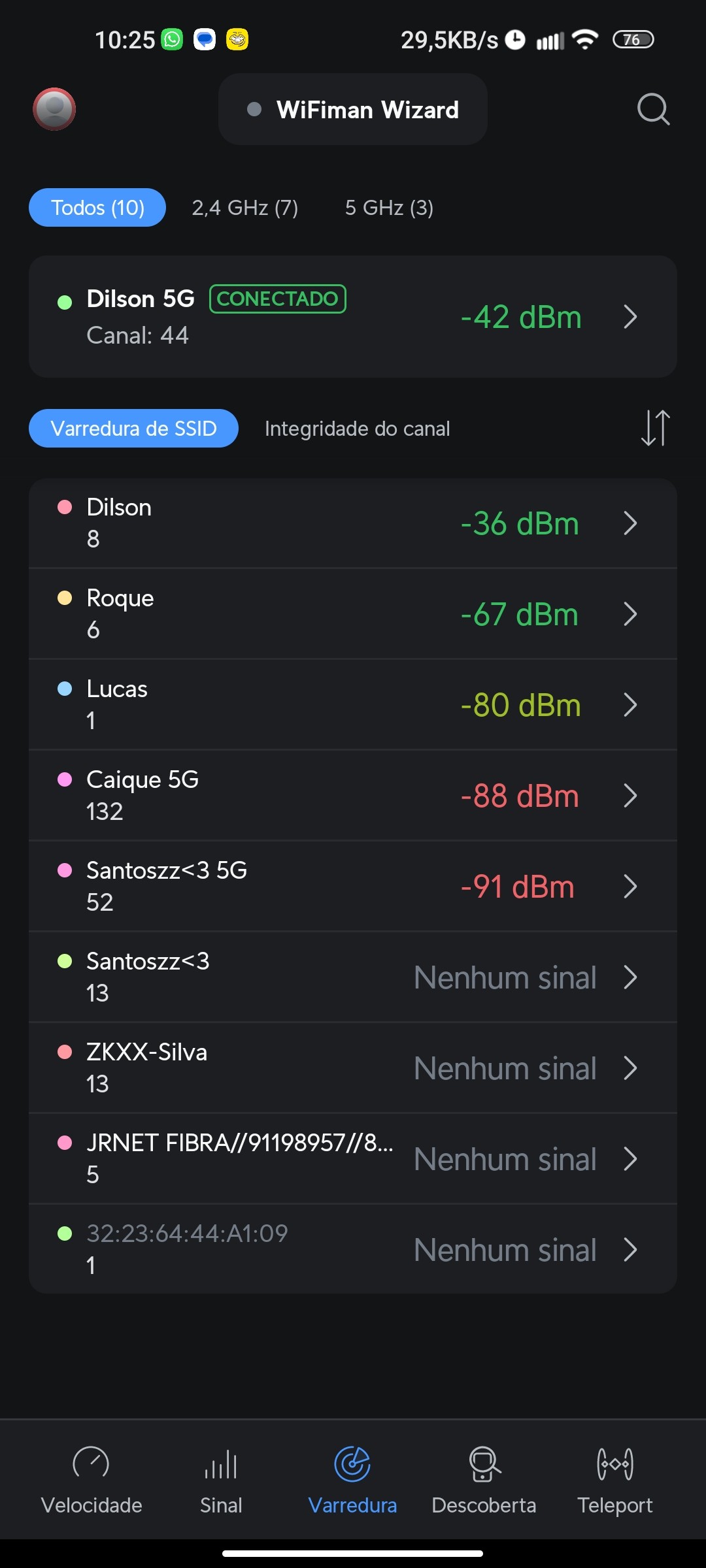Tap the pink dot beside Dilson

(x=65, y=508)
